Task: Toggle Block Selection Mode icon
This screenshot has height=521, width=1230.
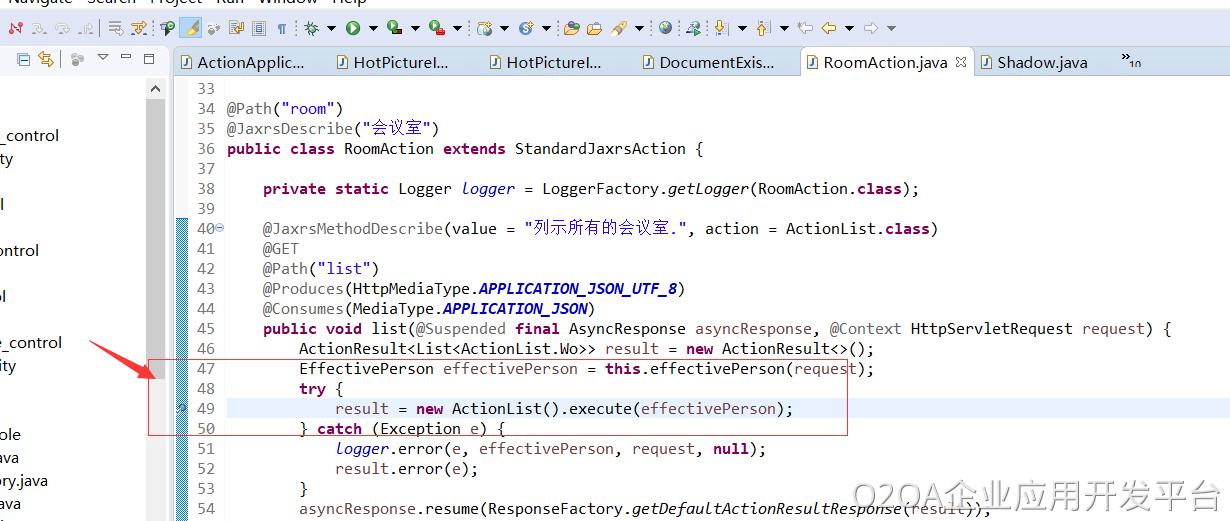Action: pos(259,28)
